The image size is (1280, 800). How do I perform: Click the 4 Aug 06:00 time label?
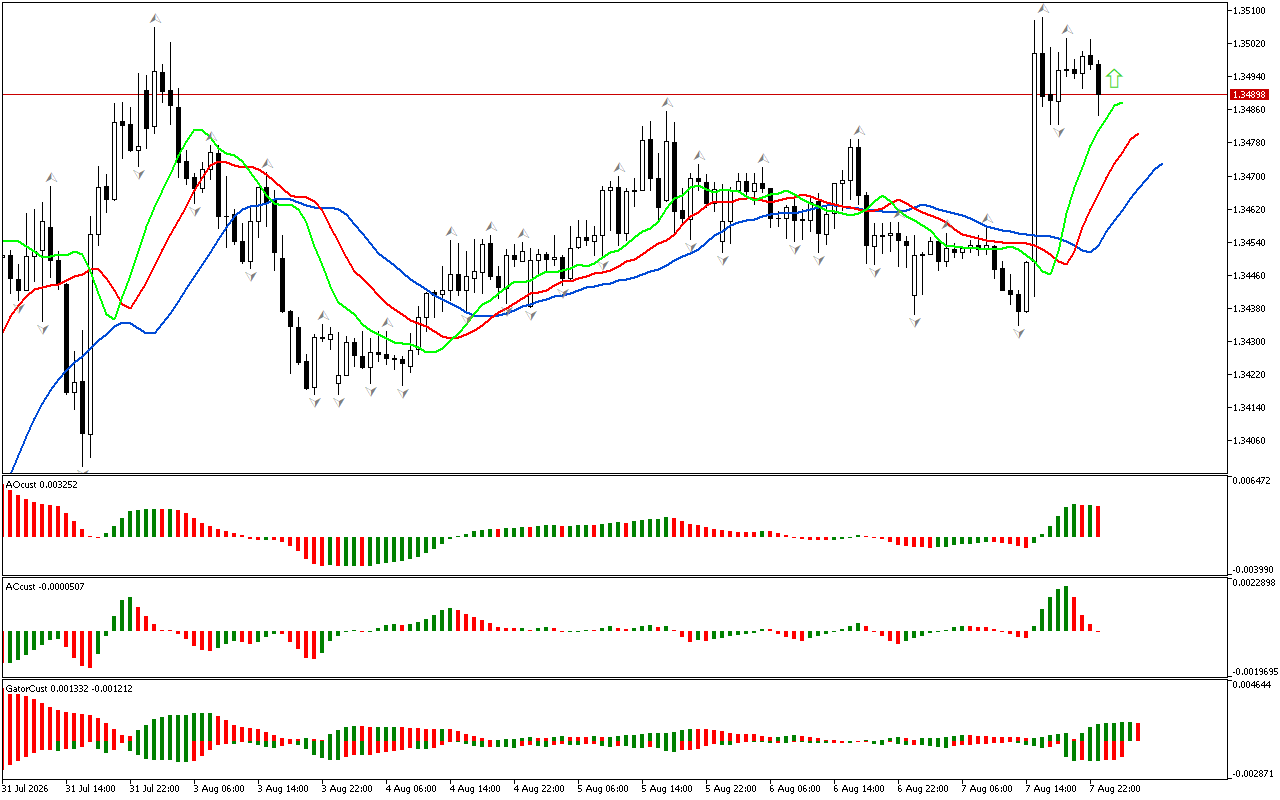pos(410,788)
